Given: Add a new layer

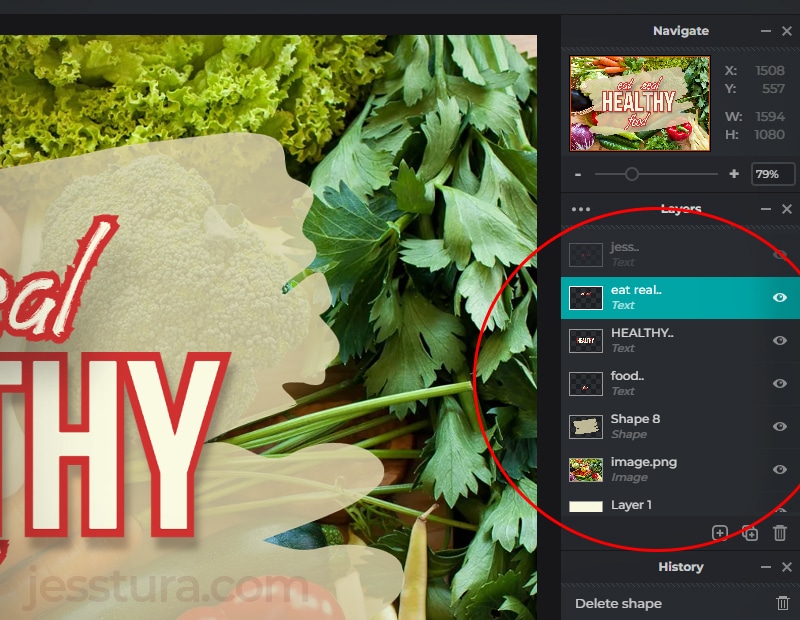Looking at the screenshot, I should pos(719,533).
